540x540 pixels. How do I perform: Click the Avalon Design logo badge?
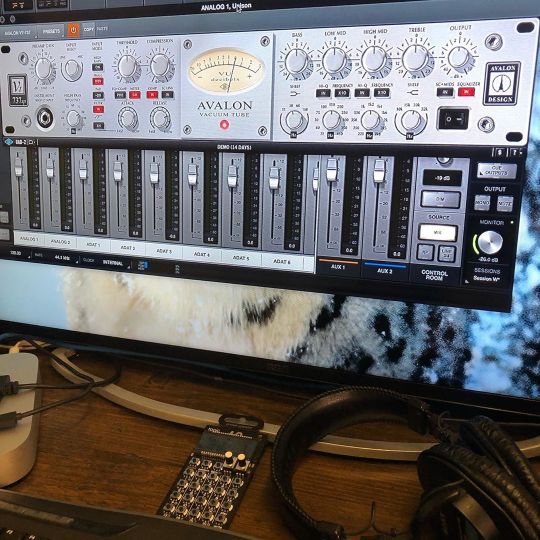(502, 83)
